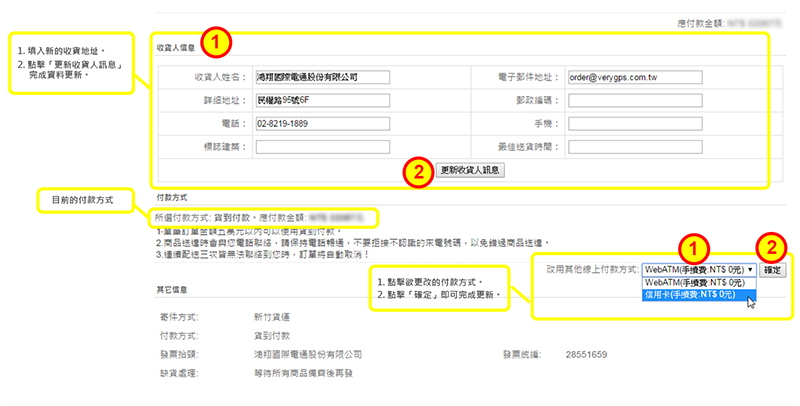Click the empty 郵政編碼 field

point(631,100)
